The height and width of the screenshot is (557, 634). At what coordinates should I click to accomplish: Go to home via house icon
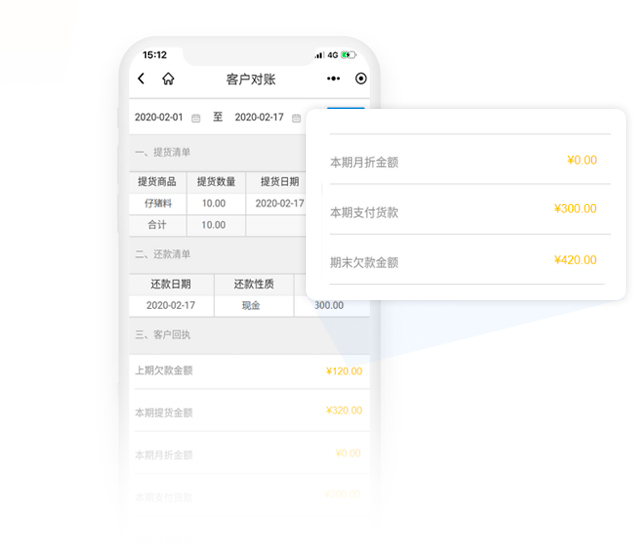(168, 79)
